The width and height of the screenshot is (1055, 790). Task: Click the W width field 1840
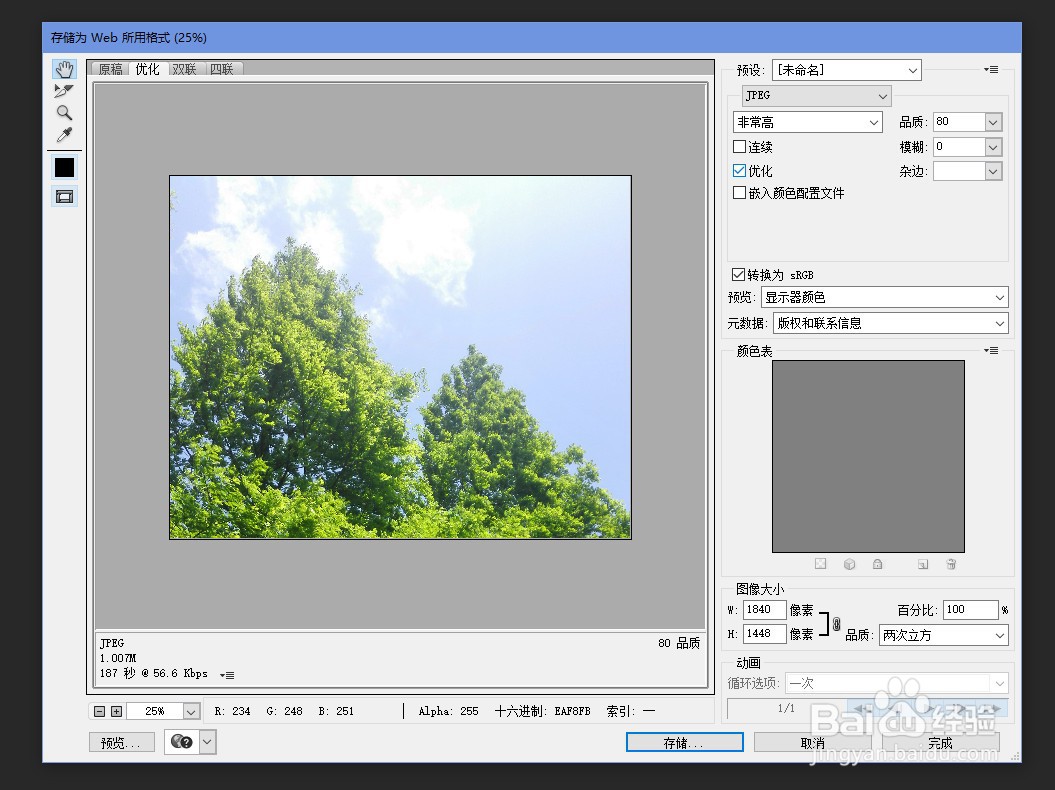(764, 610)
